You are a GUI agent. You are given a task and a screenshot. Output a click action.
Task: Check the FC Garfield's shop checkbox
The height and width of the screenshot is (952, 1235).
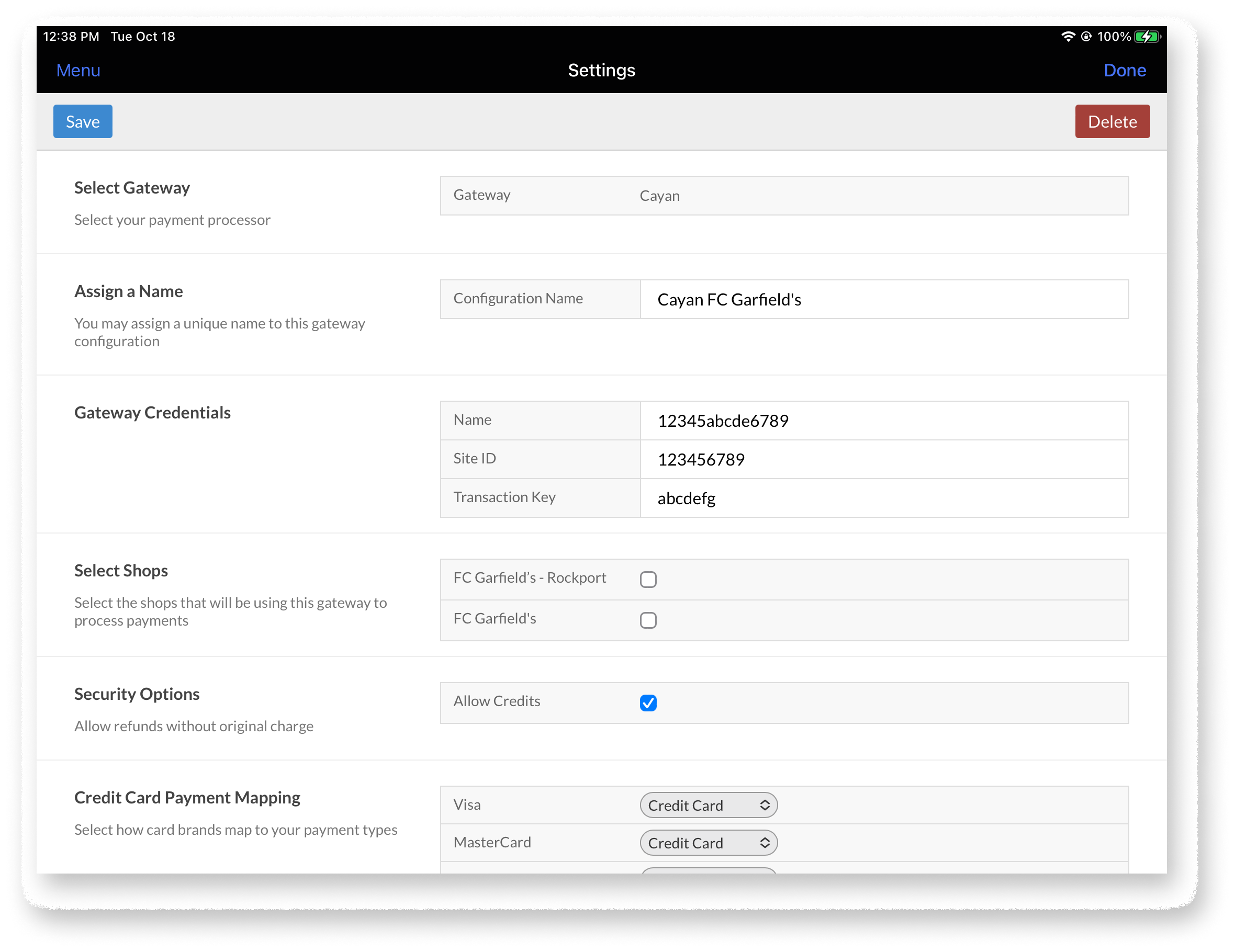click(648, 620)
